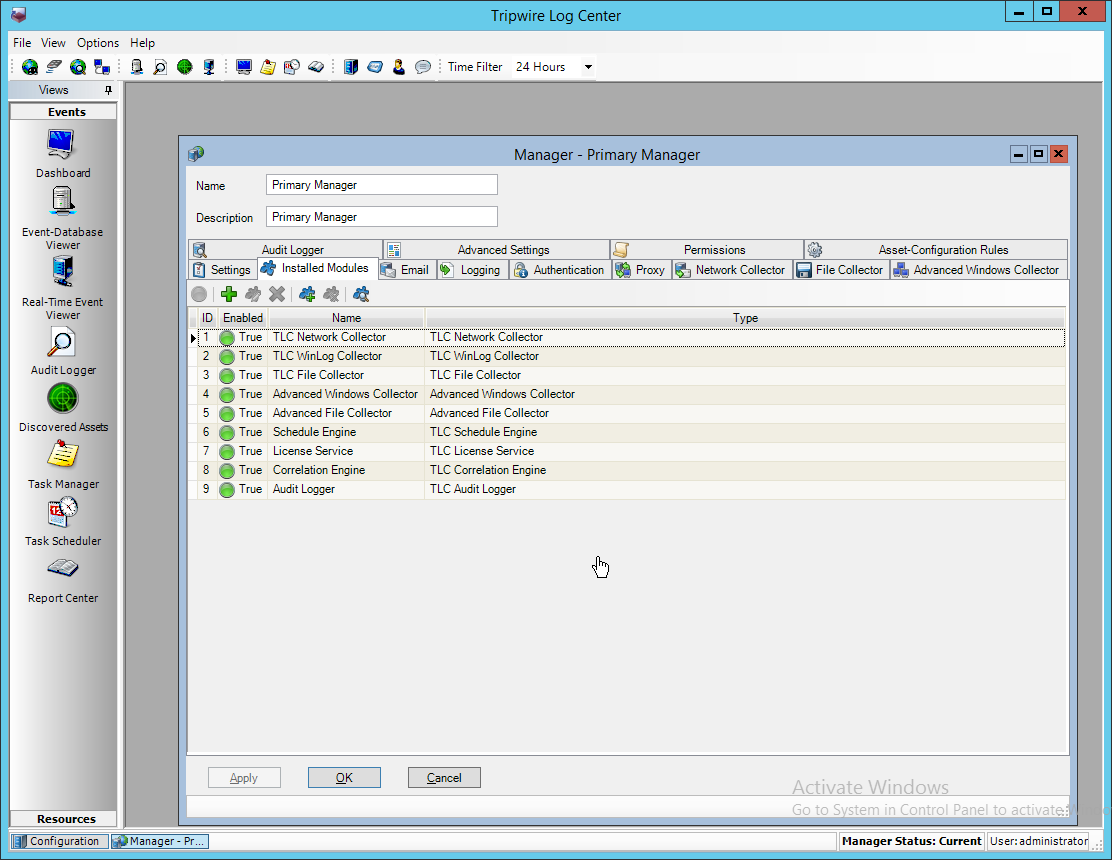
Task: Click the networked computers toolbar icon
Action: 102,67
